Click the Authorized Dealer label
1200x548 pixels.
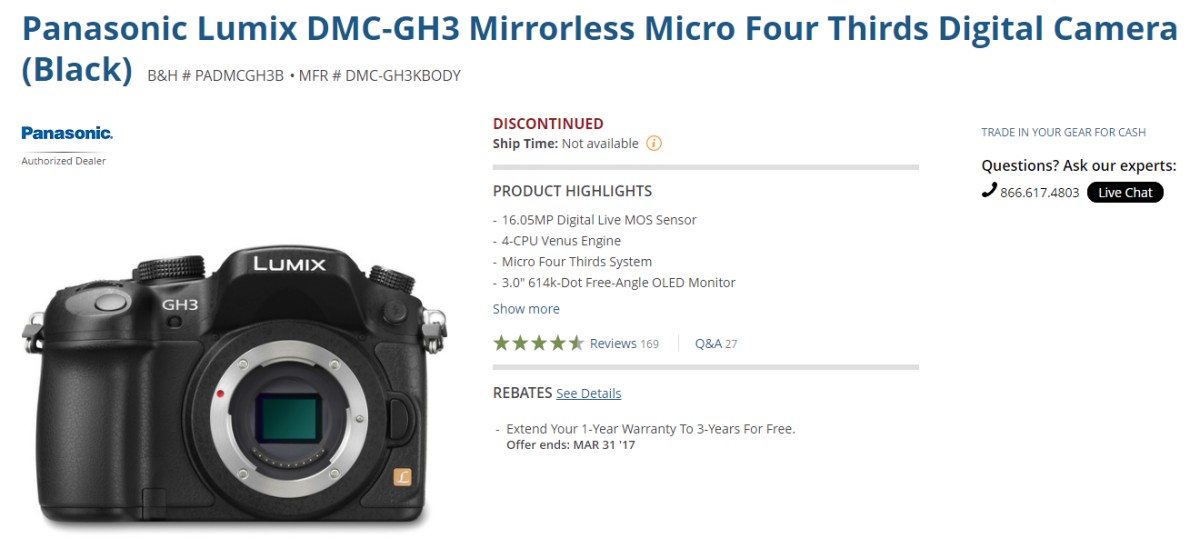coord(64,161)
